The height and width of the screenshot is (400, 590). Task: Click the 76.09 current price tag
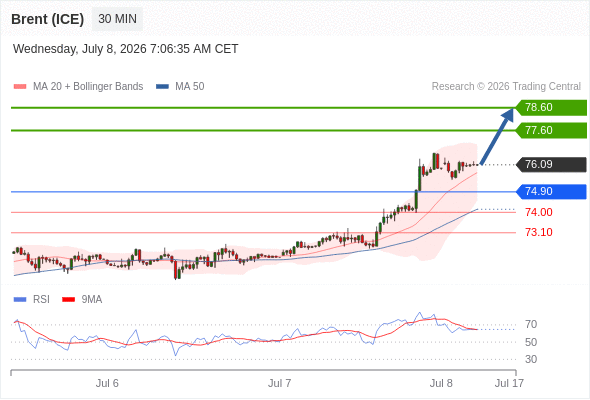551,164
